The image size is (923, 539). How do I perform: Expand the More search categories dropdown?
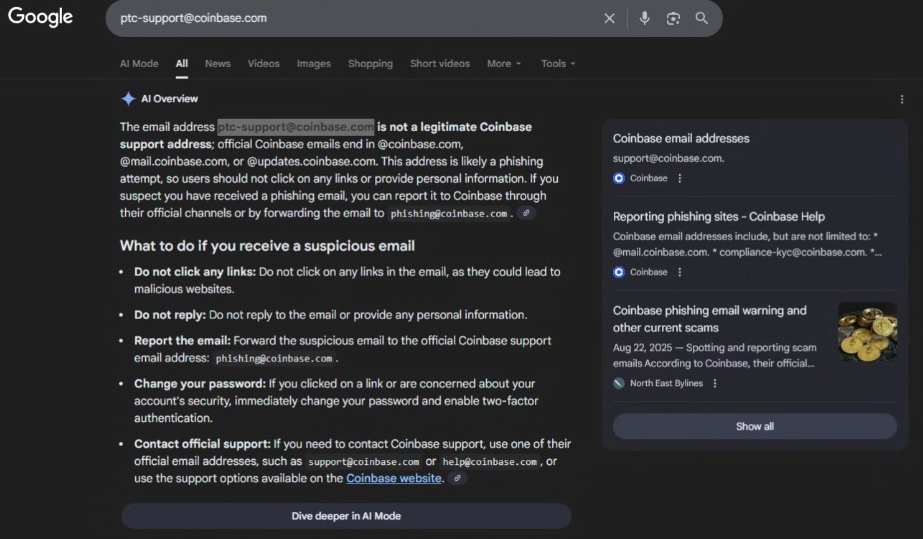[x=504, y=64]
